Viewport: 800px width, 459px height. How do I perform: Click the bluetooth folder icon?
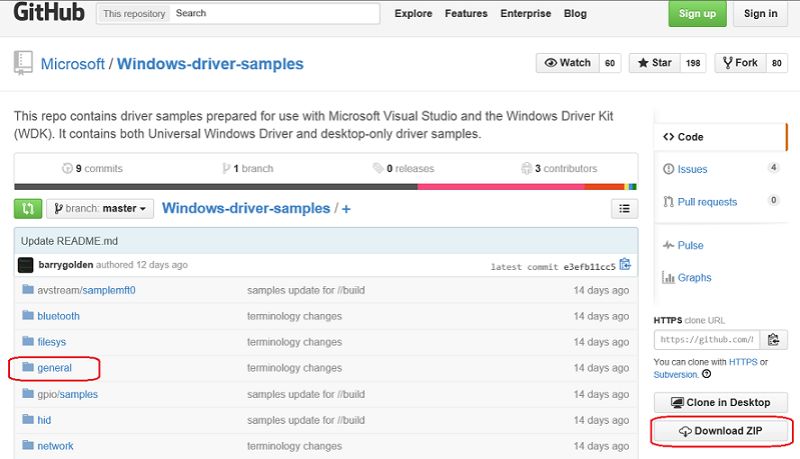[x=28, y=315]
